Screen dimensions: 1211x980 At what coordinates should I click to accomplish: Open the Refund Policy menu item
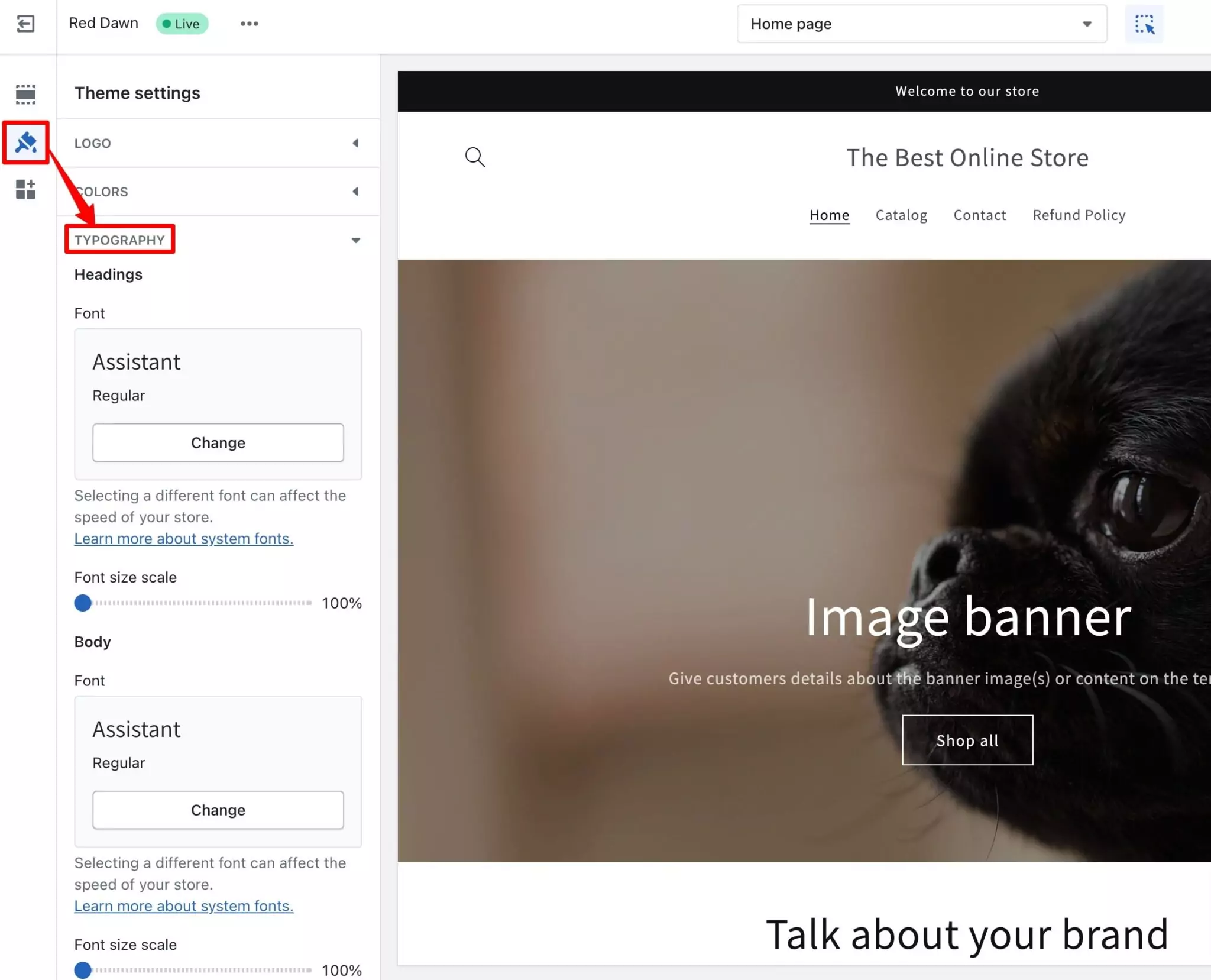(1079, 215)
